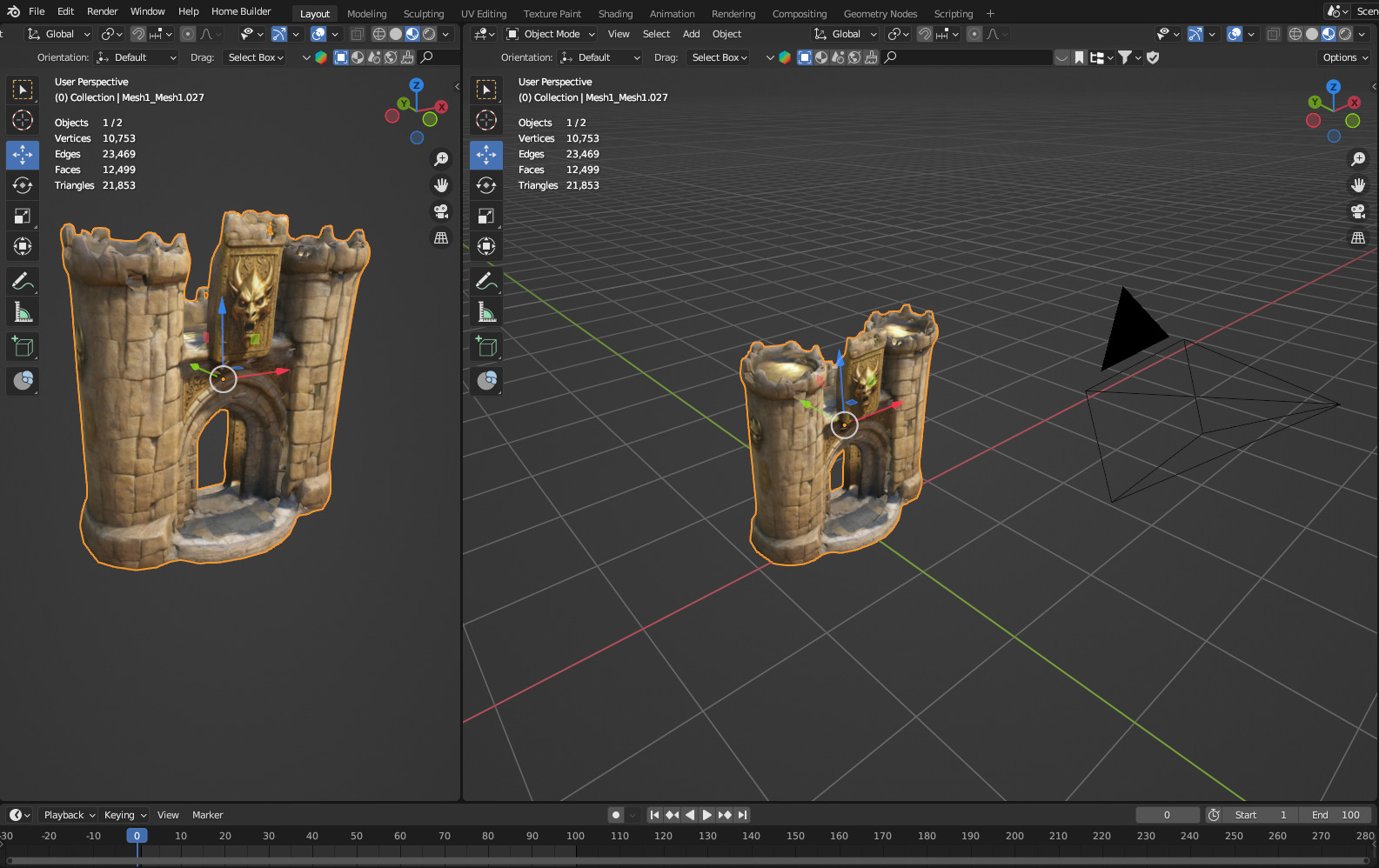Open the Add menu in right viewport header
This screenshot has width=1379, height=868.
click(x=691, y=34)
